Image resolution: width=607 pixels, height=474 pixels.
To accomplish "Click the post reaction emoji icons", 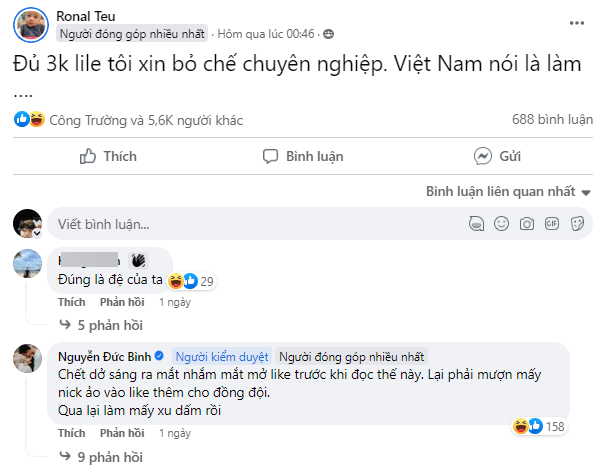I will (x=29, y=120).
